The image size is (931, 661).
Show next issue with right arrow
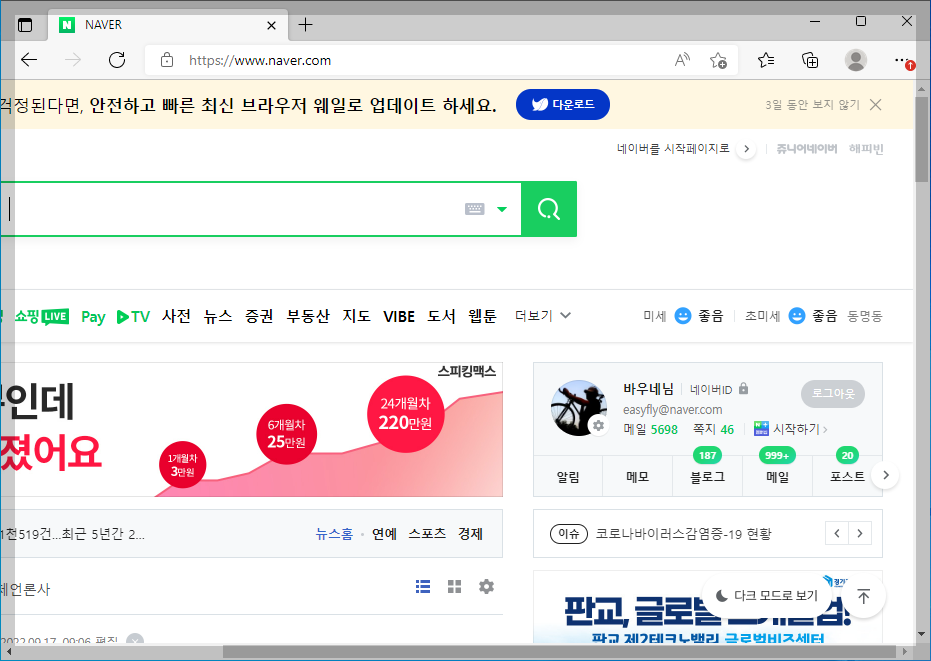point(860,533)
